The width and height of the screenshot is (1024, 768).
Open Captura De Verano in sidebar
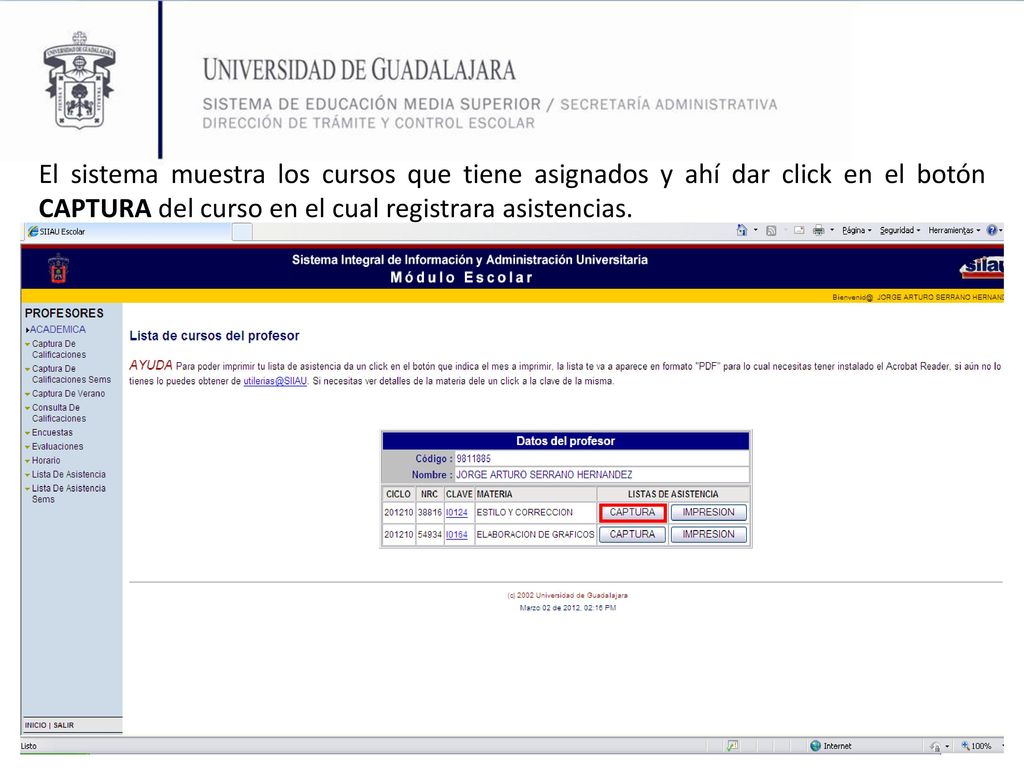(68, 394)
